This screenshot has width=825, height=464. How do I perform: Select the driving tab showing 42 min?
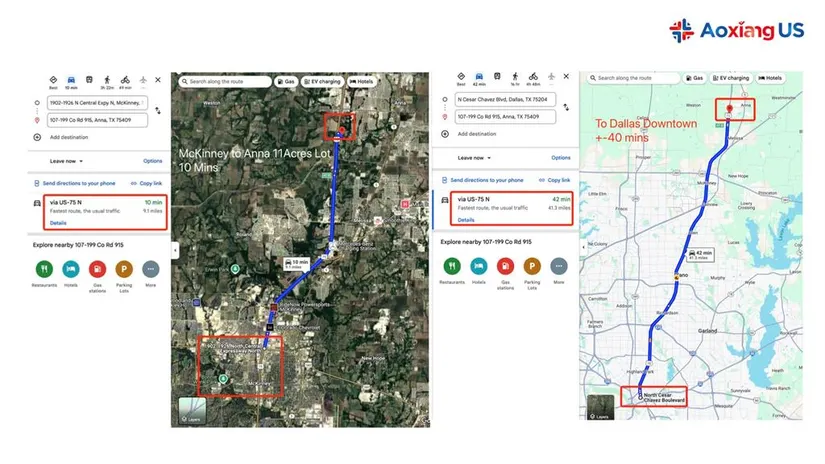coord(479,77)
